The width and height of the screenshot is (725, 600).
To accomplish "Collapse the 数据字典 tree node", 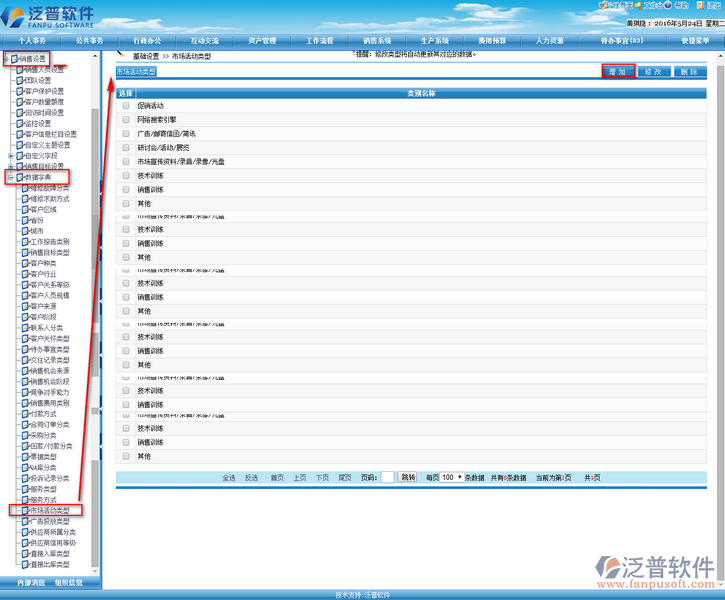I will pos(10,177).
